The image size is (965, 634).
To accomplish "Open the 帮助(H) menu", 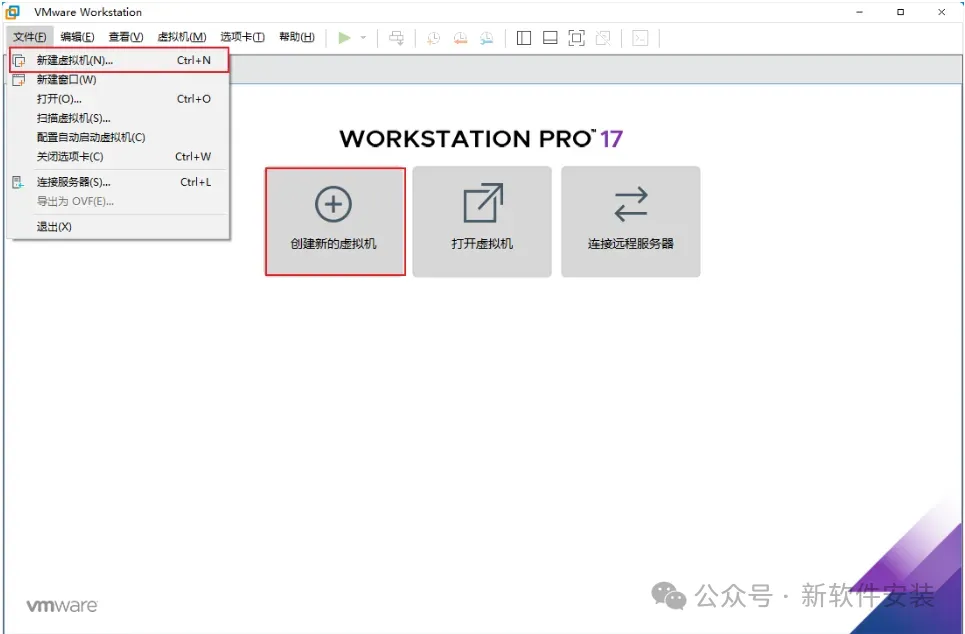I will [297, 37].
